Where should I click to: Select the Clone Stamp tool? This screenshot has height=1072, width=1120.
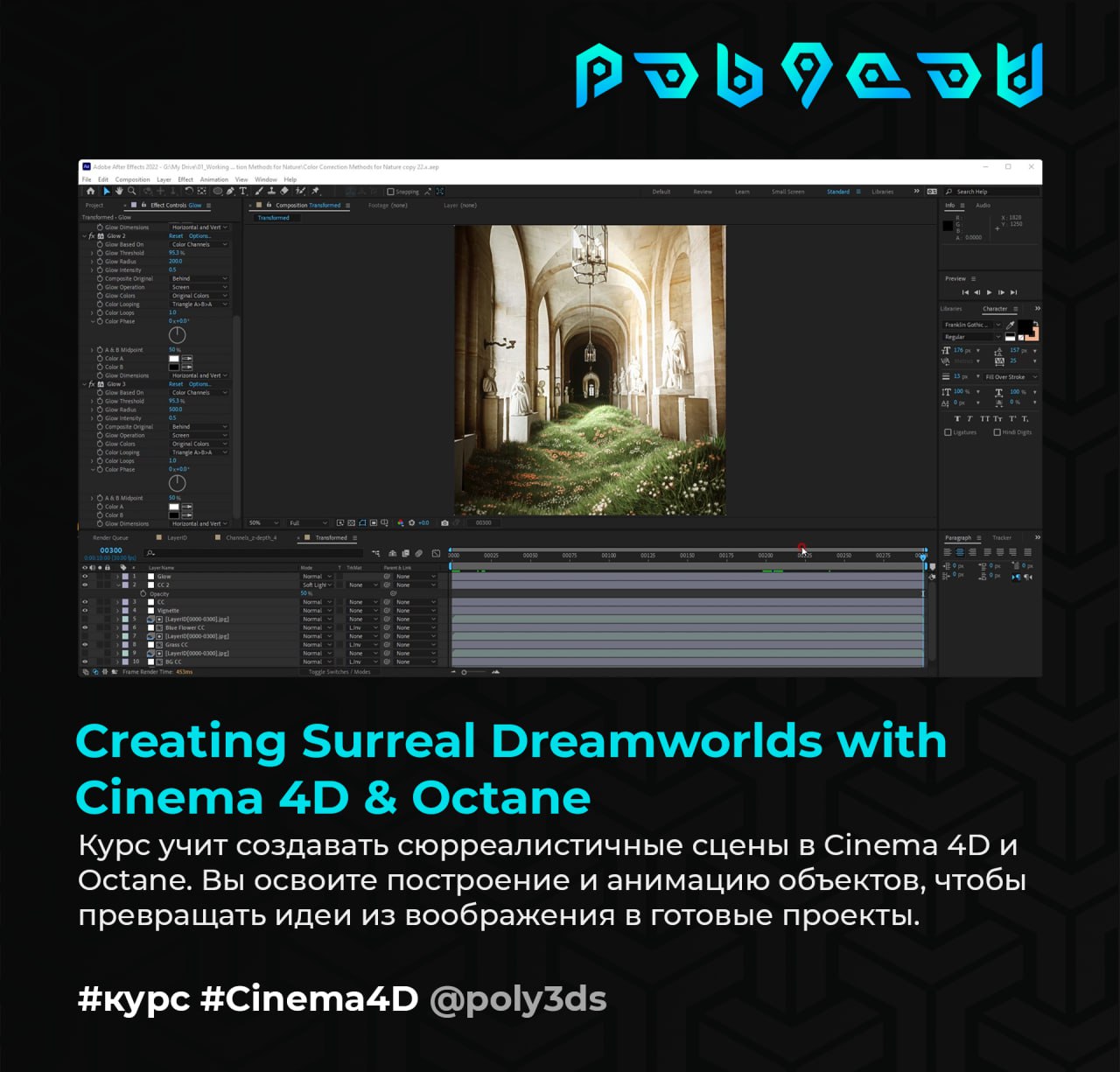click(271, 191)
